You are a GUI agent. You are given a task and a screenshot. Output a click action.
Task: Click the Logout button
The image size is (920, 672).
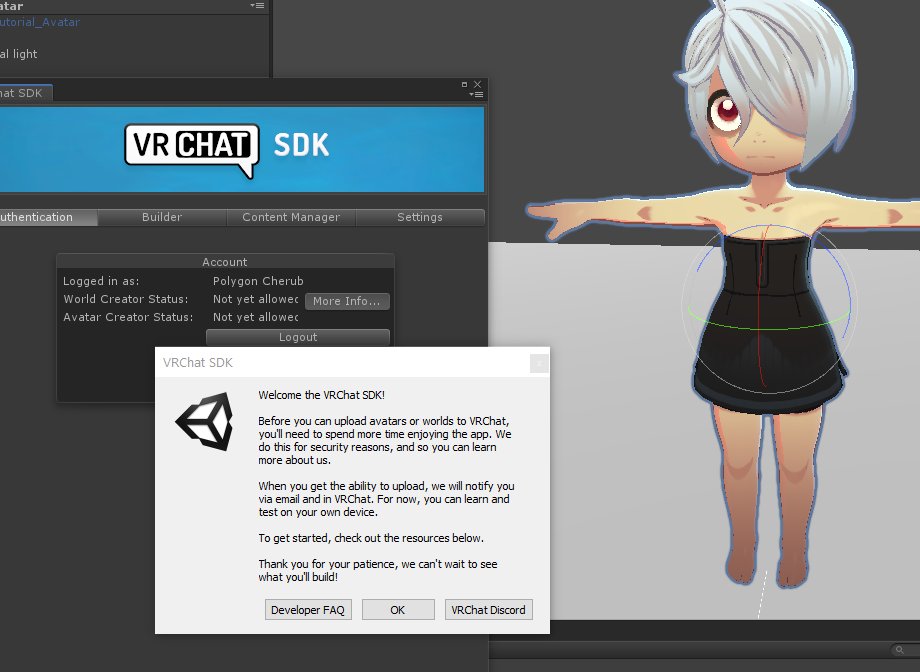pyautogui.click(x=297, y=337)
